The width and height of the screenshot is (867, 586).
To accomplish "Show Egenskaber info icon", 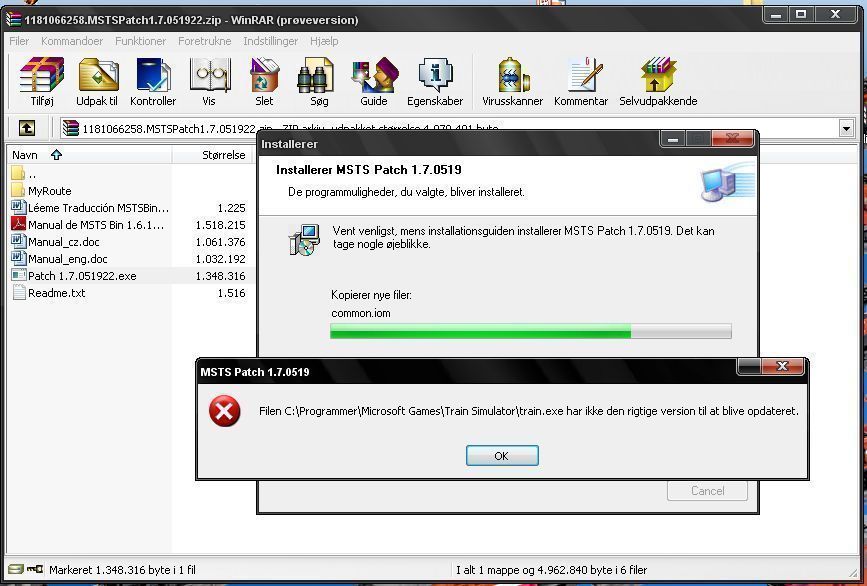I will pos(435,75).
